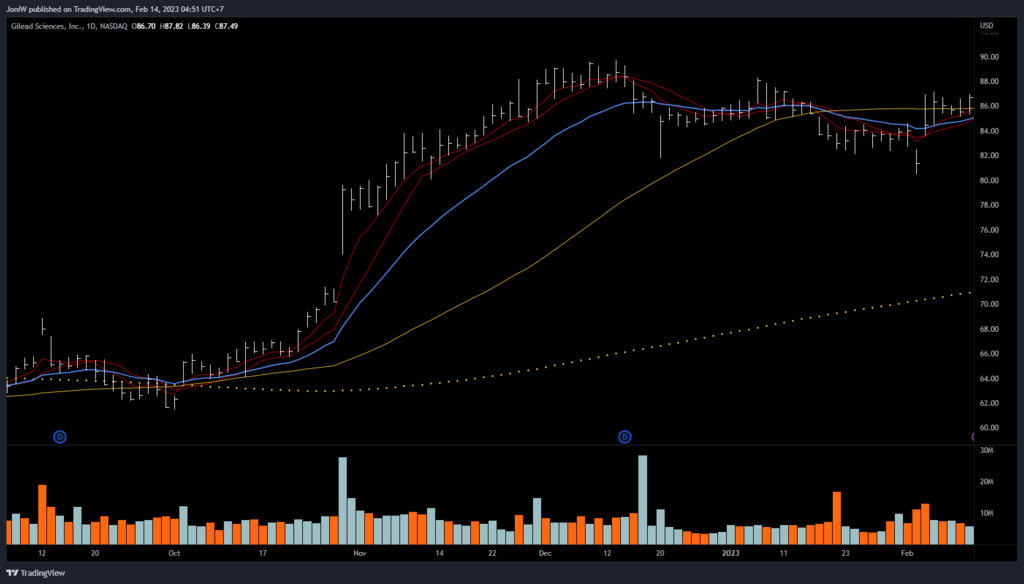Click the 60.00 price axis label
Viewport: 1024px width, 584px height.
click(989, 428)
